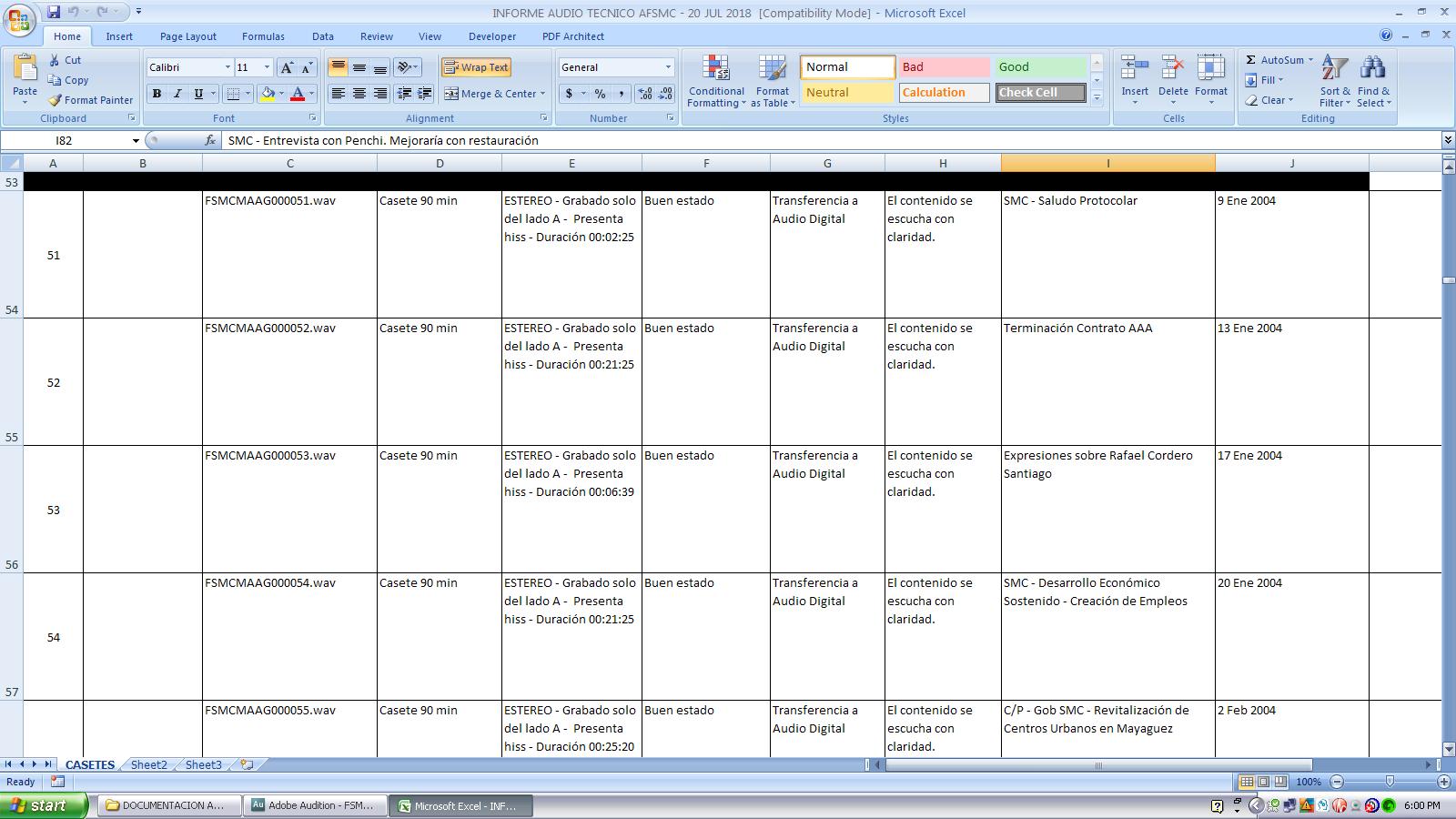This screenshot has height=819, width=1456.
Task: Expand the General number format dropdown
Action: (x=667, y=67)
